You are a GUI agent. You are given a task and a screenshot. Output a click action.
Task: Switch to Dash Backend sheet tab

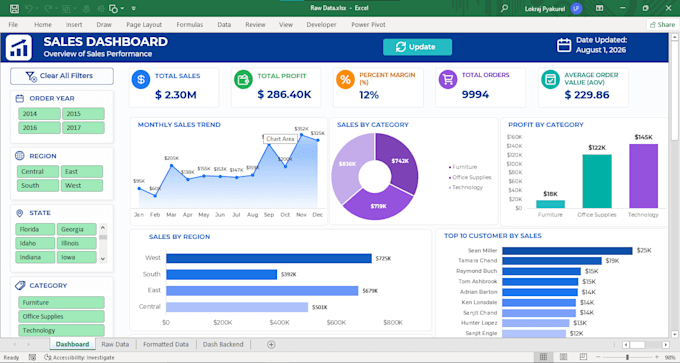click(x=223, y=344)
